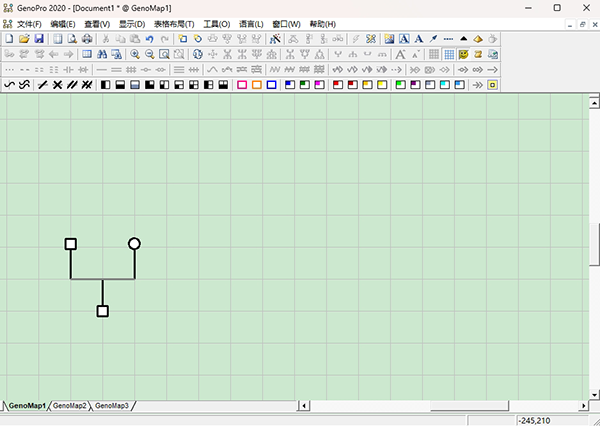Print the genogram using the printer icon
The image size is (600, 426).
coord(87,39)
